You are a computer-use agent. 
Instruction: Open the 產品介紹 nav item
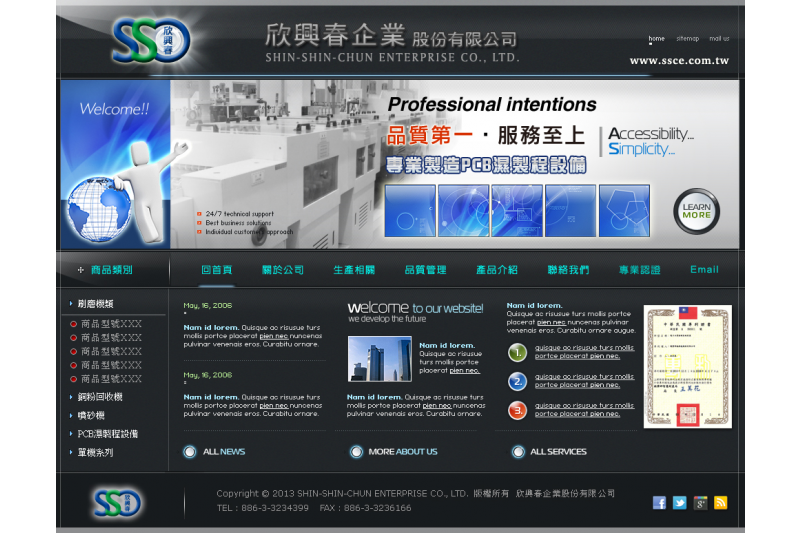(497, 270)
